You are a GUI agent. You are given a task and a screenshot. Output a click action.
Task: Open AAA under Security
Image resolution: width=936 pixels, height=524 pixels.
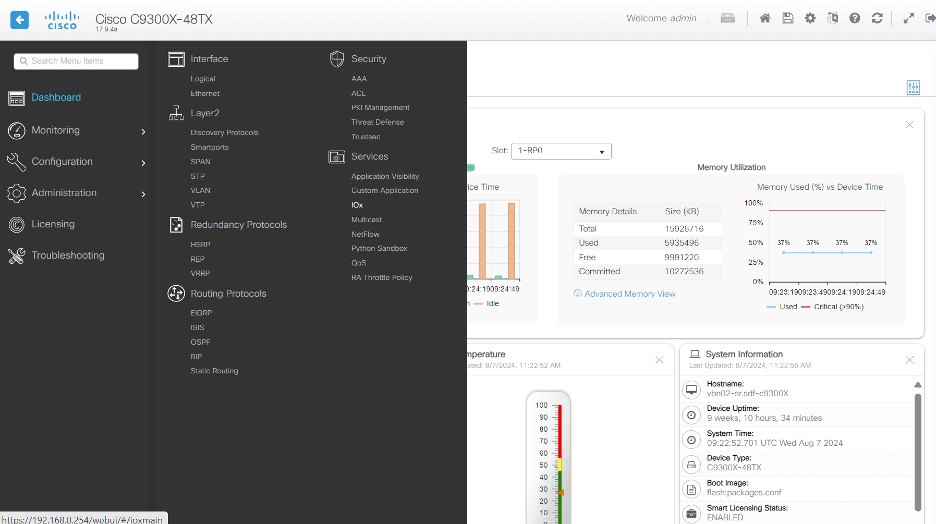point(359,78)
